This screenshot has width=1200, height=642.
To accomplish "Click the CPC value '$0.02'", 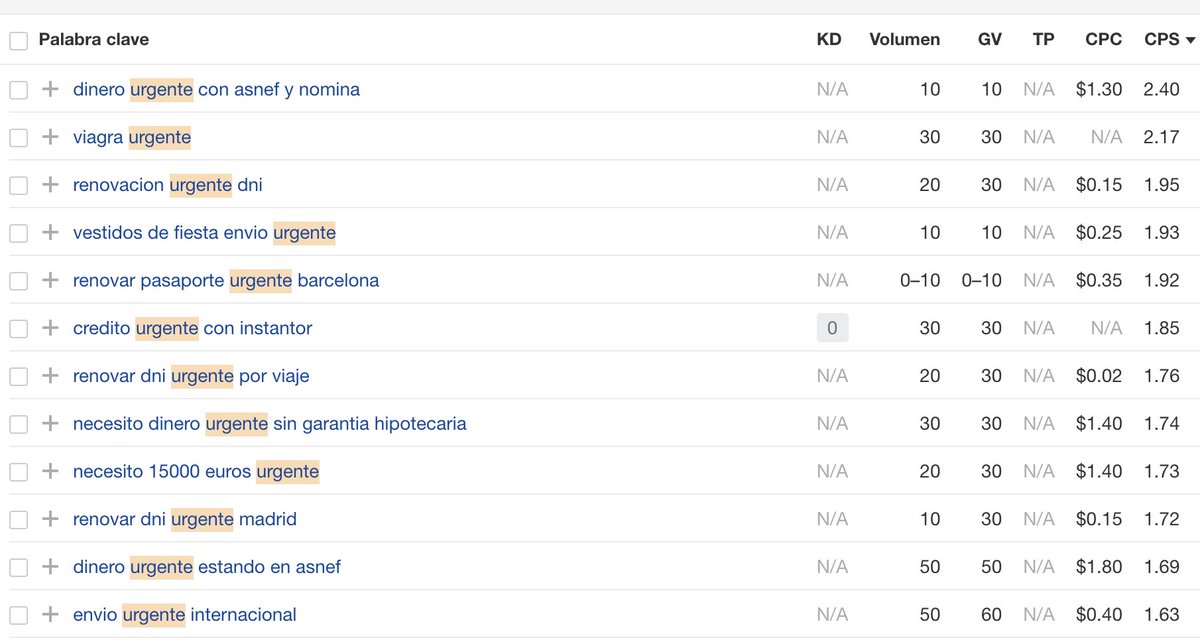I will click(1099, 376).
